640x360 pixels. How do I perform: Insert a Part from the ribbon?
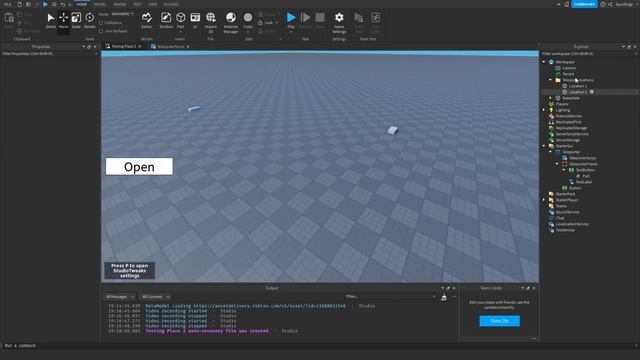click(180, 20)
